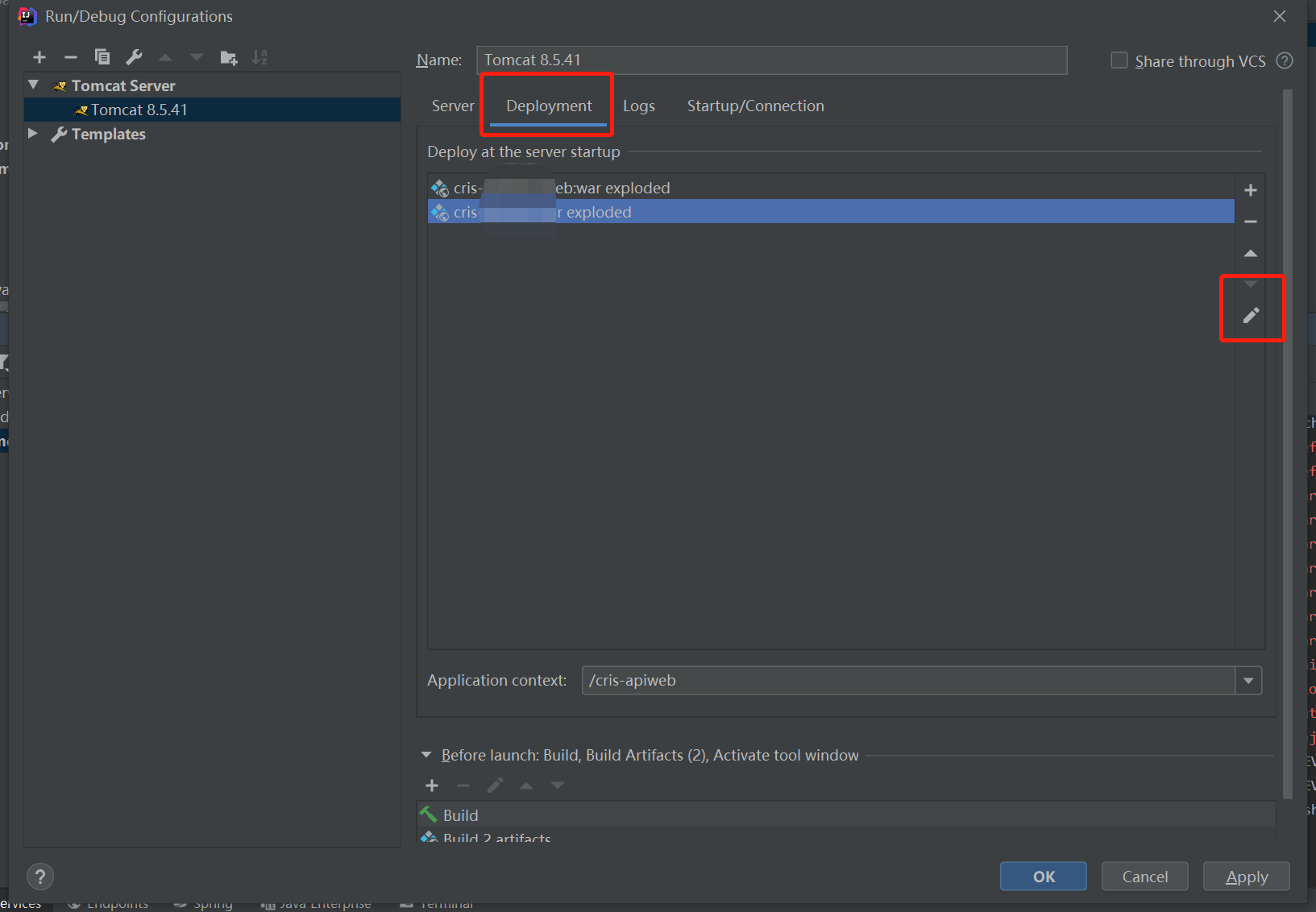Viewport: 1316px width, 912px height.
Task: Select highlighted second exploded artifact row
Action: pos(831,212)
